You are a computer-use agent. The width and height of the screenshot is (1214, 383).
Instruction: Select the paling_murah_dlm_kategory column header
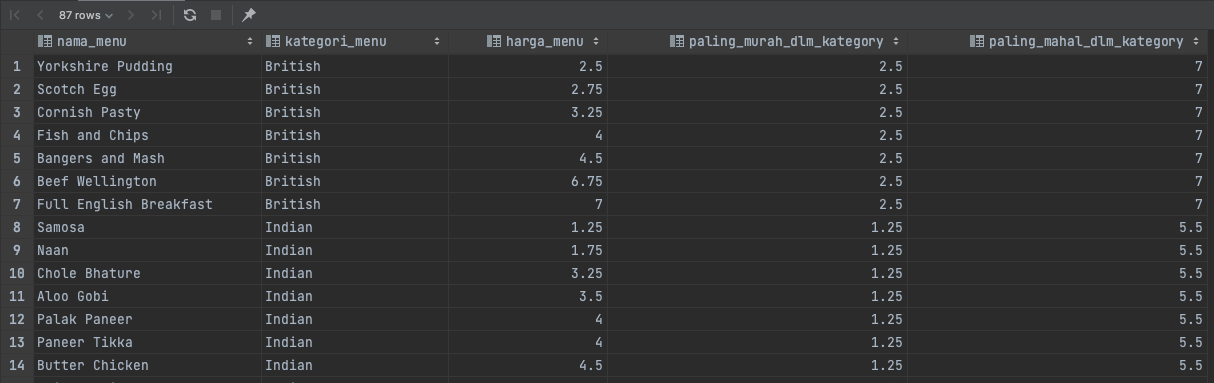[x=758, y=42]
